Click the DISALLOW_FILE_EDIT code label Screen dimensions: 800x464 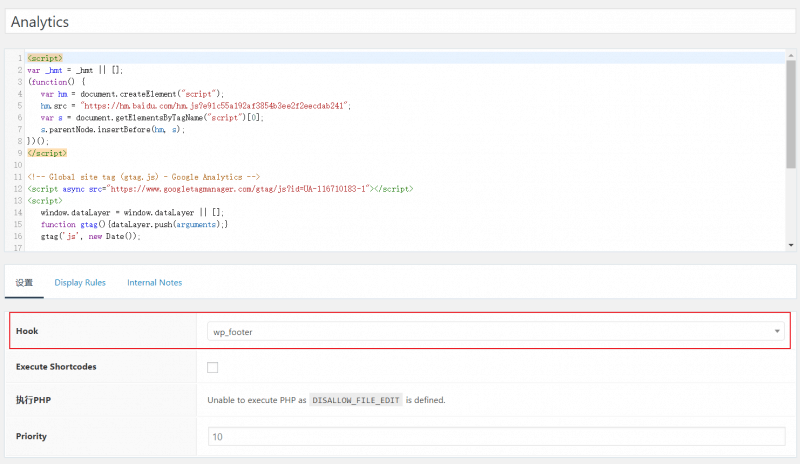point(357,400)
